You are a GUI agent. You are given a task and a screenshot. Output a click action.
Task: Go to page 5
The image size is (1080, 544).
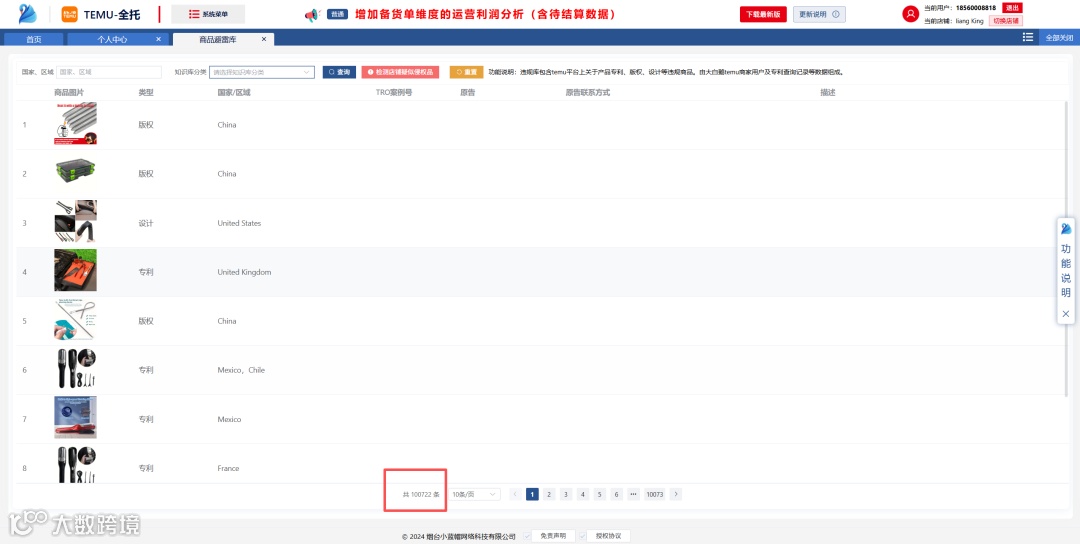(600, 494)
